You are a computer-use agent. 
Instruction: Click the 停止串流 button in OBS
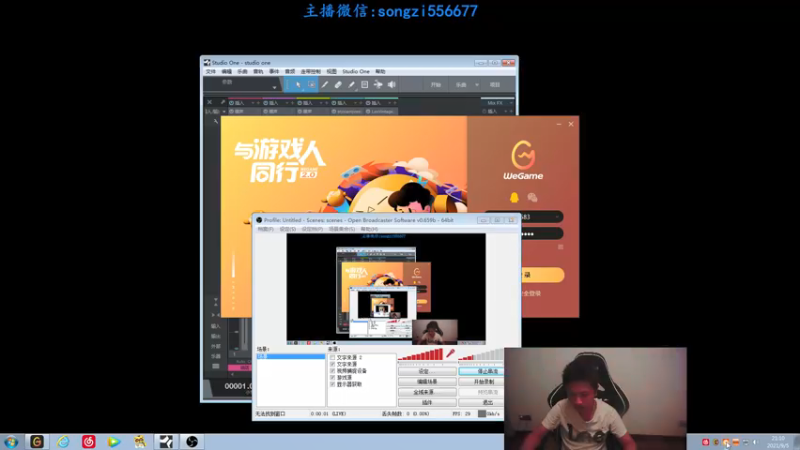click(481, 371)
